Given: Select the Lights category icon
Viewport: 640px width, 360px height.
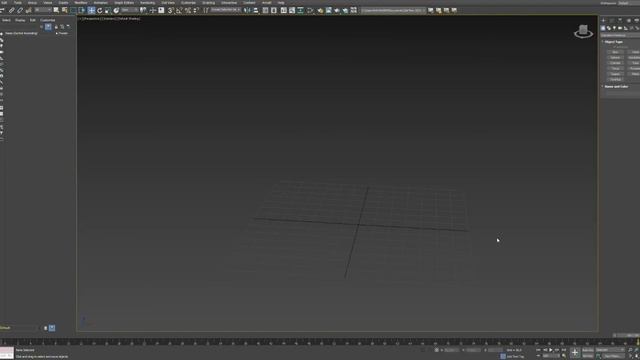Looking at the screenshot, I should [x=614, y=28].
